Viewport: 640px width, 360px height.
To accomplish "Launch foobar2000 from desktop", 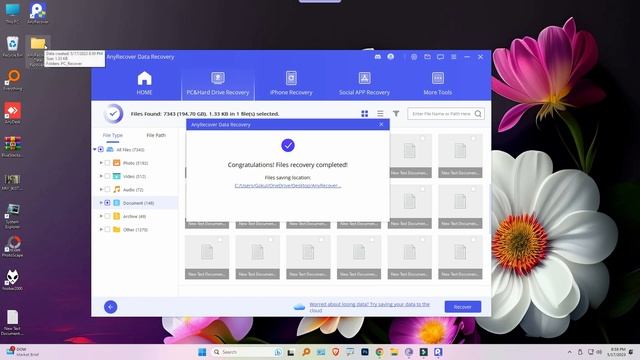I will 12,279.
